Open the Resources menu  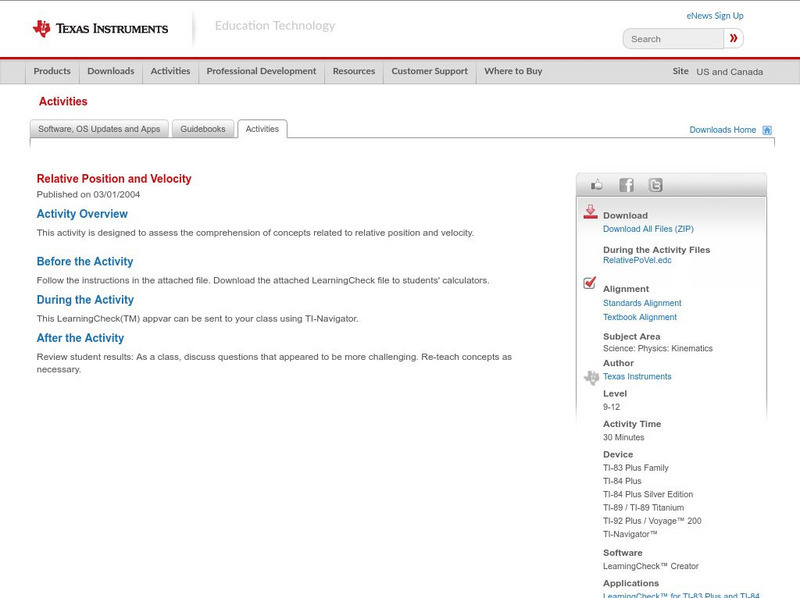[x=355, y=71]
